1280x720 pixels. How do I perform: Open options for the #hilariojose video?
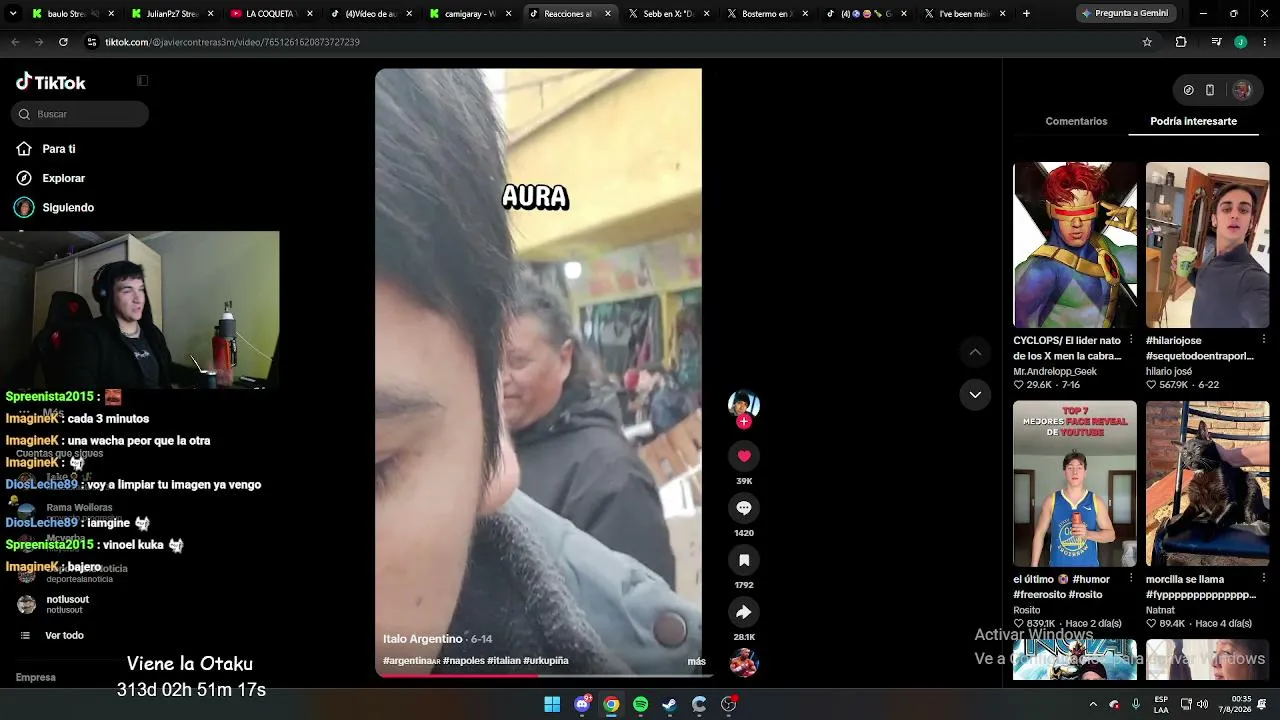pos(1264,340)
